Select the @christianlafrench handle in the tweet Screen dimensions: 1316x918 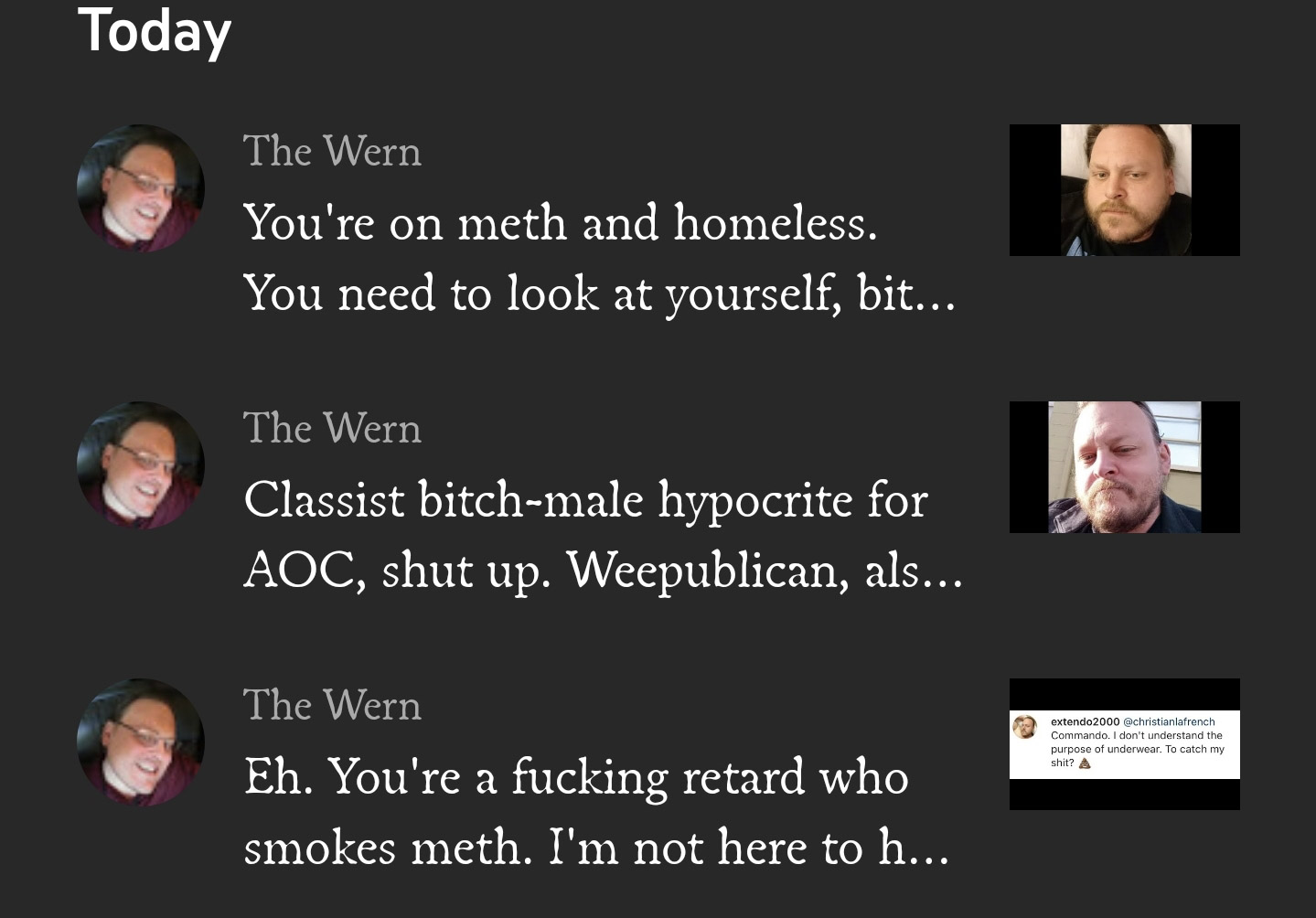click(1169, 721)
